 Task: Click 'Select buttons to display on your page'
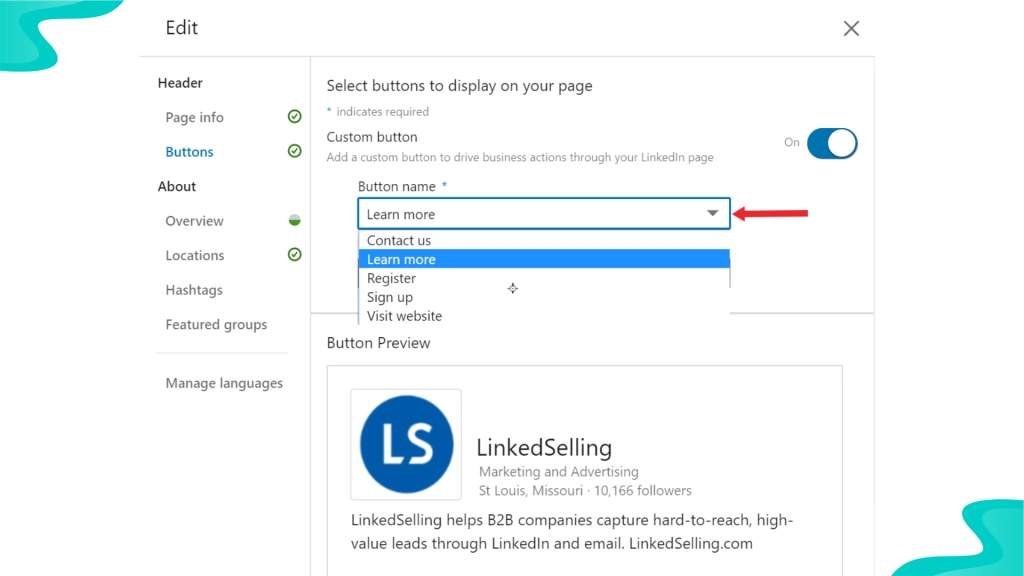[x=460, y=86]
